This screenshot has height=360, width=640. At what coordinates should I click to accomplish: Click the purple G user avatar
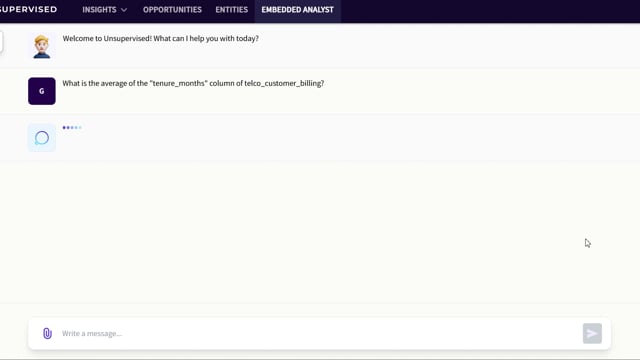[42, 91]
